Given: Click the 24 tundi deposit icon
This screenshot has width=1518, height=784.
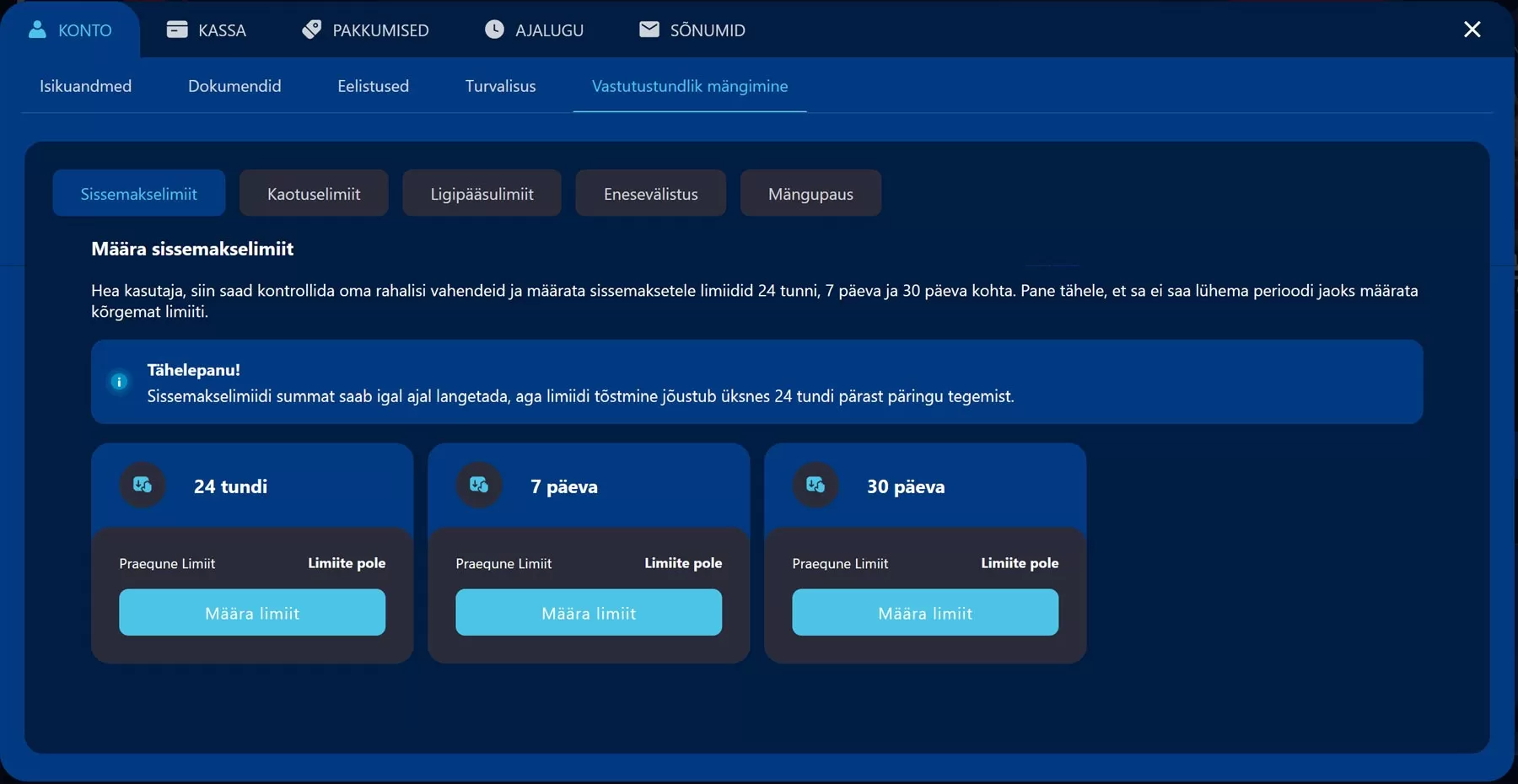Looking at the screenshot, I should (143, 485).
